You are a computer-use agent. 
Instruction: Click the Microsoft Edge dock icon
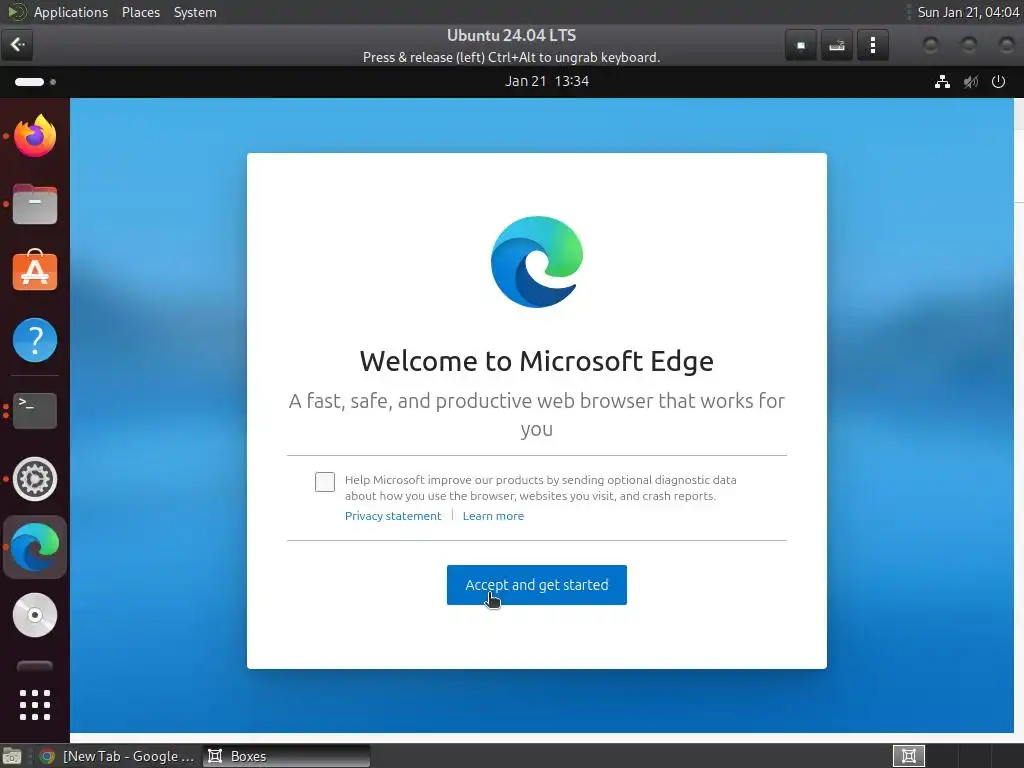[x=35, y=547]
